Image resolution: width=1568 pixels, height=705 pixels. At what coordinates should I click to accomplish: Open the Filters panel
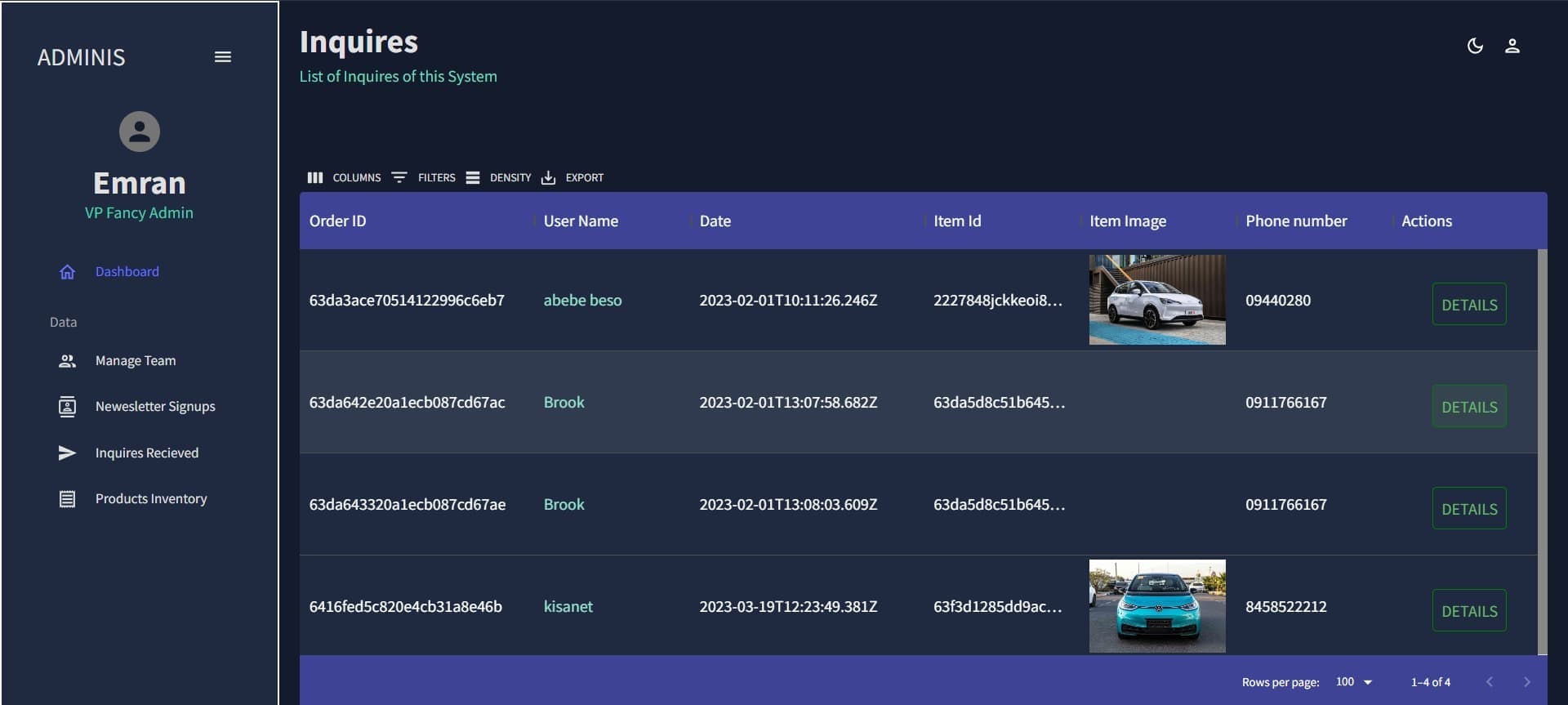pos(423,178)
